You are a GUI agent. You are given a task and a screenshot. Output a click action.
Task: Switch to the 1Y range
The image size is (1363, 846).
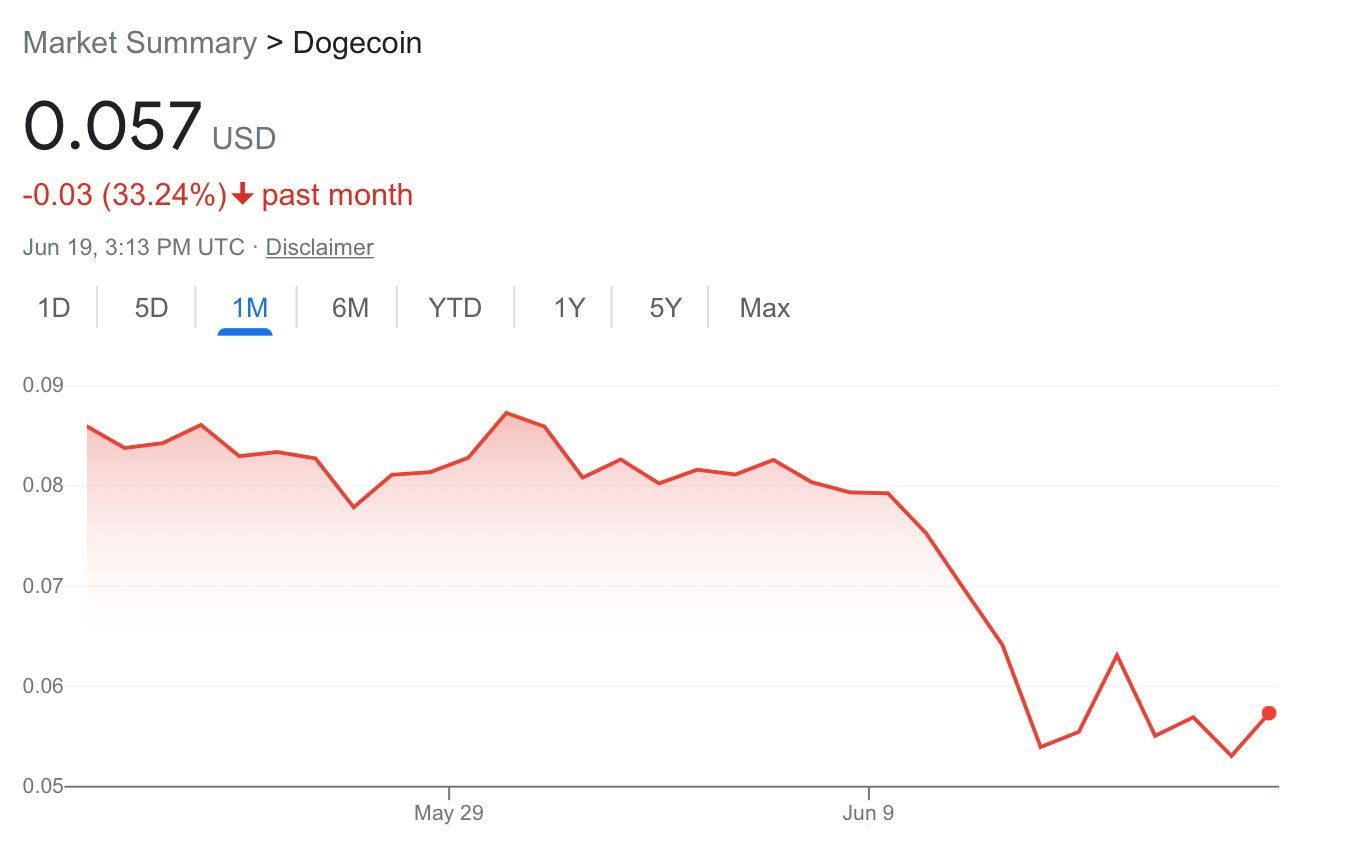tap(569, 308)
